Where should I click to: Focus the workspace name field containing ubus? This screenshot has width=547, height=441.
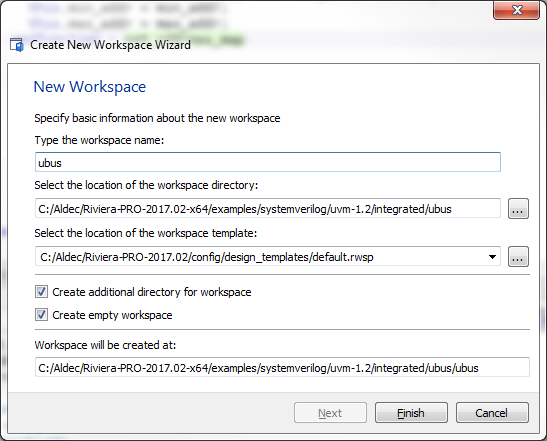[268, 162]
